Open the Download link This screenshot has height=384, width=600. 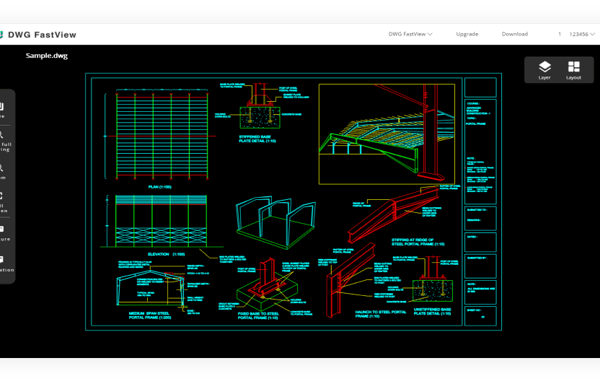point(515,34)
